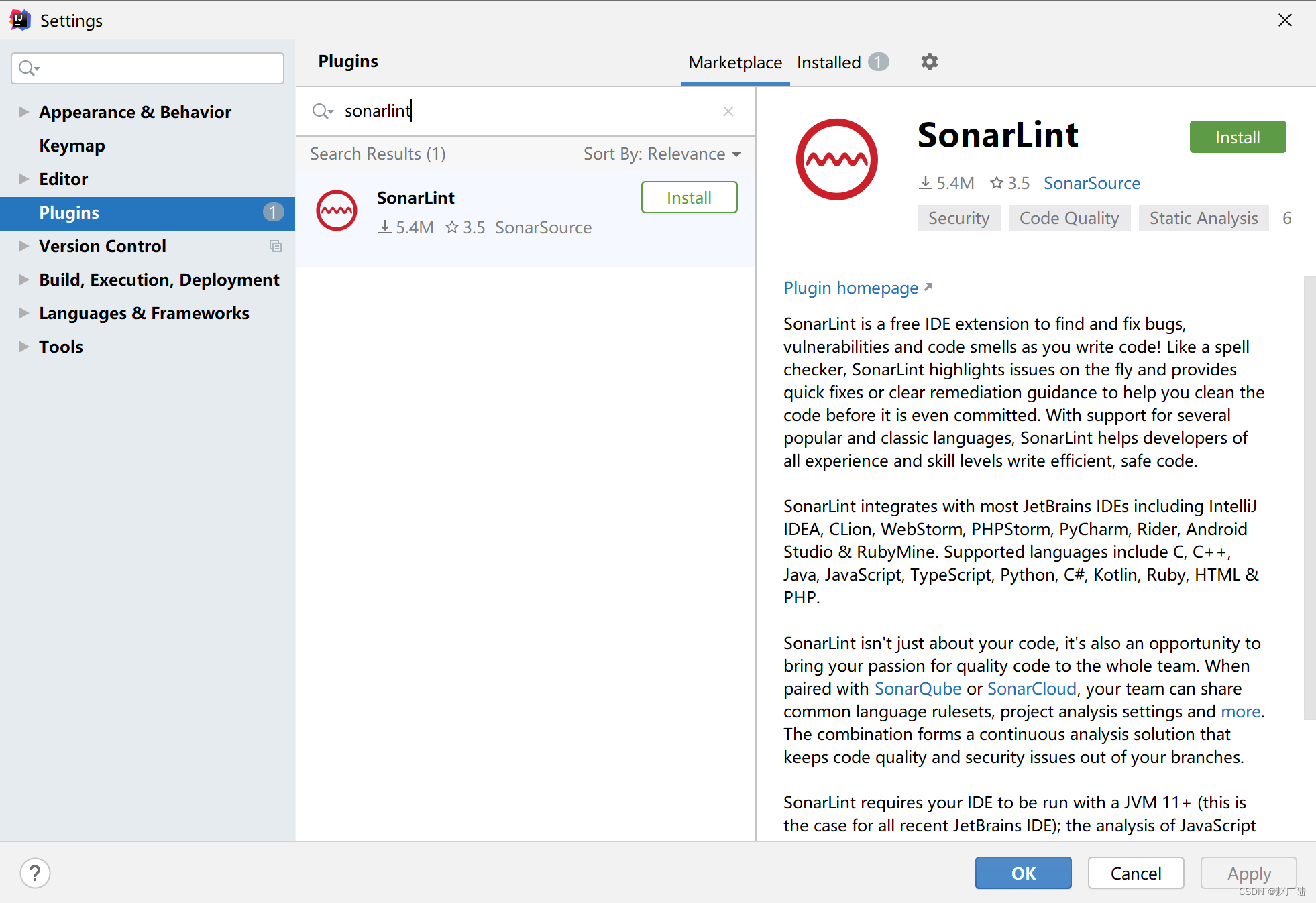Click the SonarLint plugin icon in results
The width and height of the screenshot is (1316, 903).
pyautogui.click(x=338, y=210)
